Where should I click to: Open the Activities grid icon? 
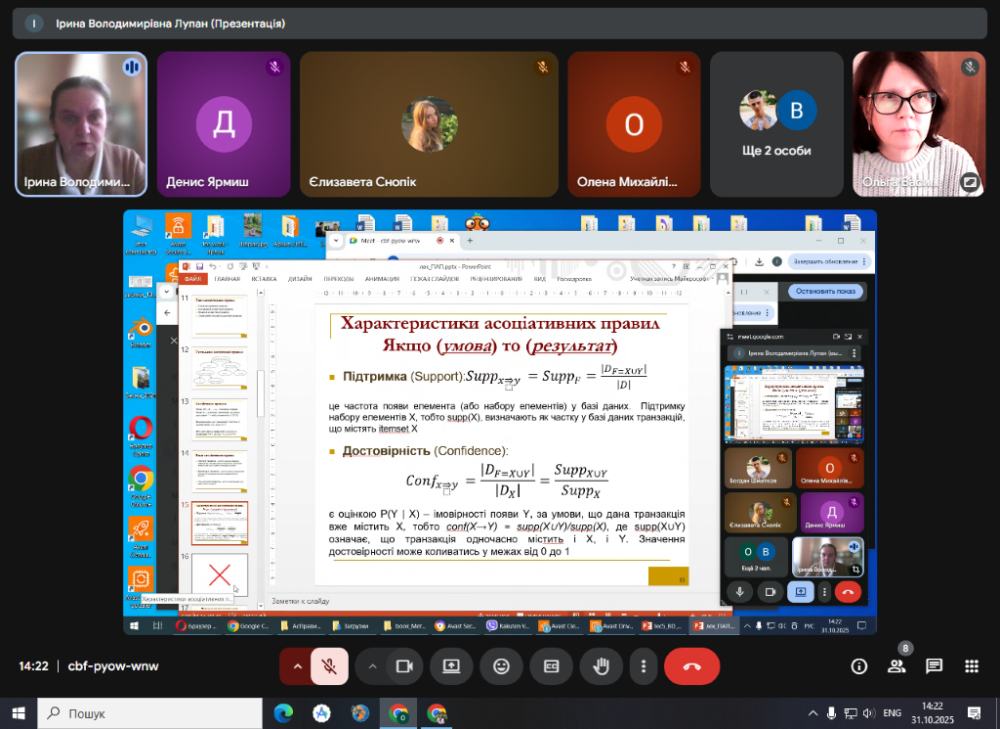tap(971, 666)
